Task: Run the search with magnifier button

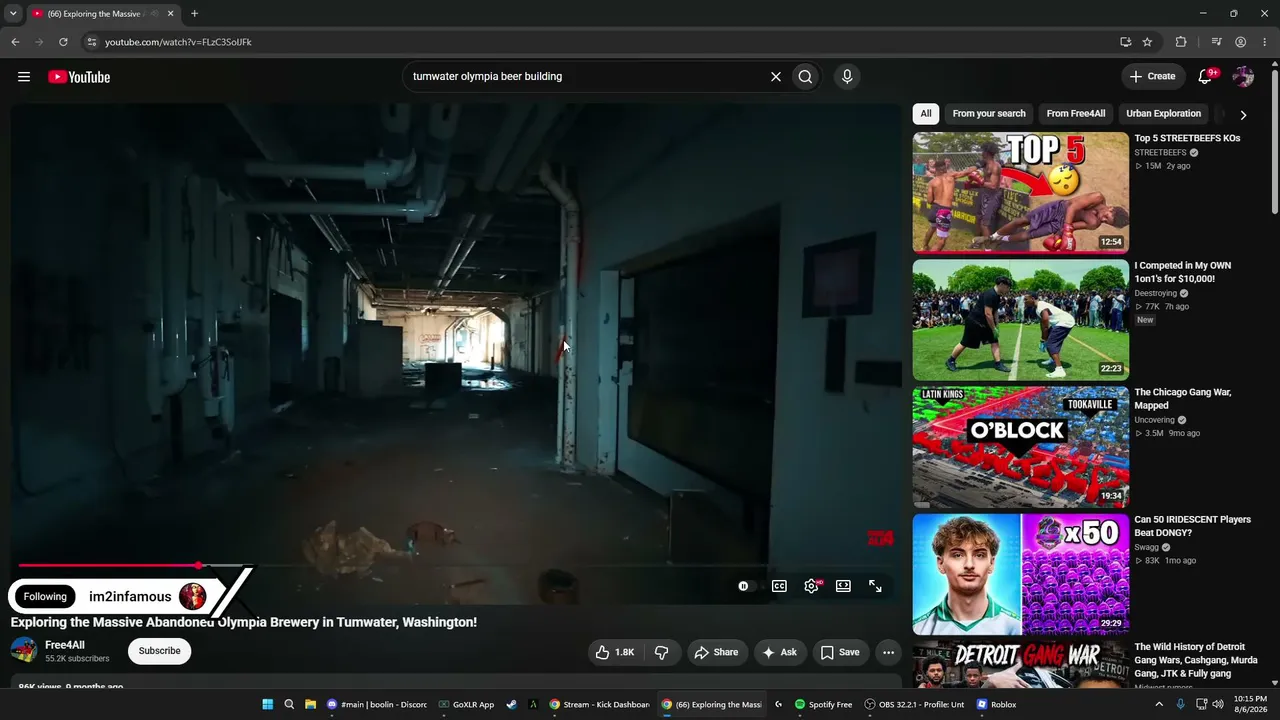Action: (805, 77)
